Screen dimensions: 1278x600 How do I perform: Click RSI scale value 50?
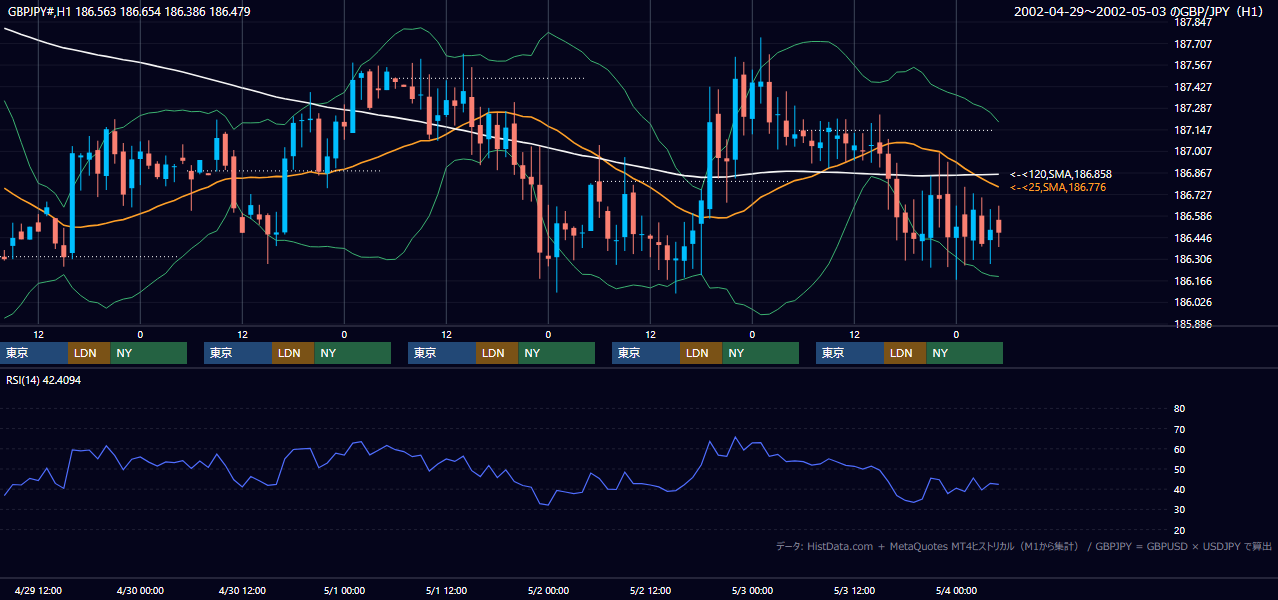click(1179, 470)
